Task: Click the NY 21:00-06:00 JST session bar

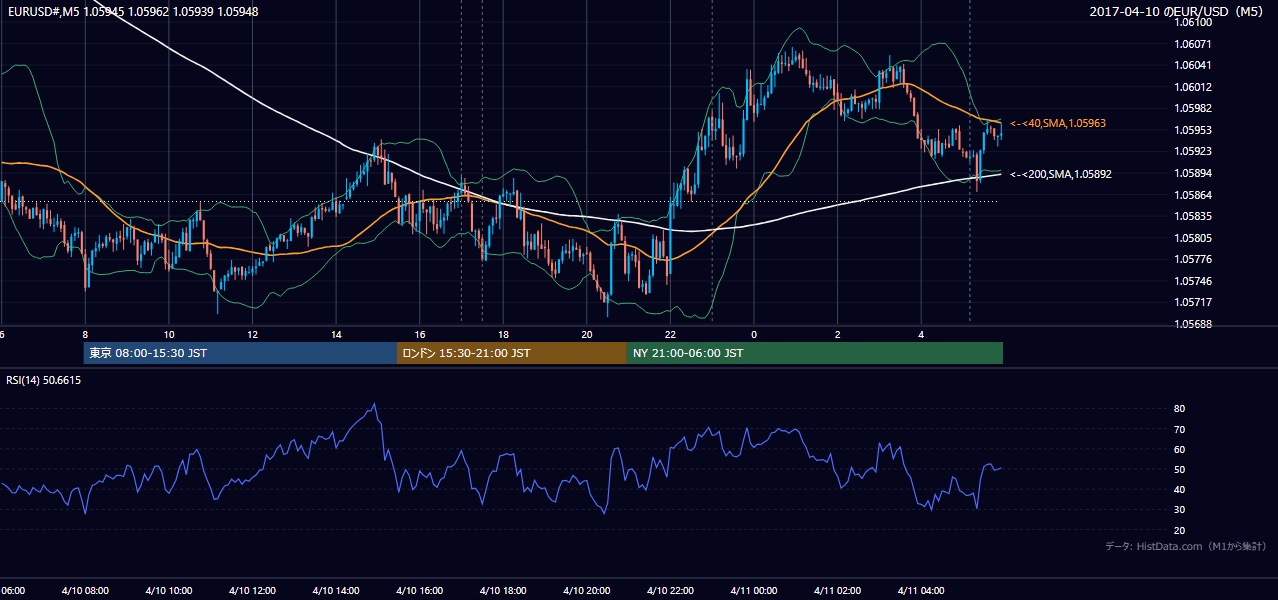Action: click(815, 353)
